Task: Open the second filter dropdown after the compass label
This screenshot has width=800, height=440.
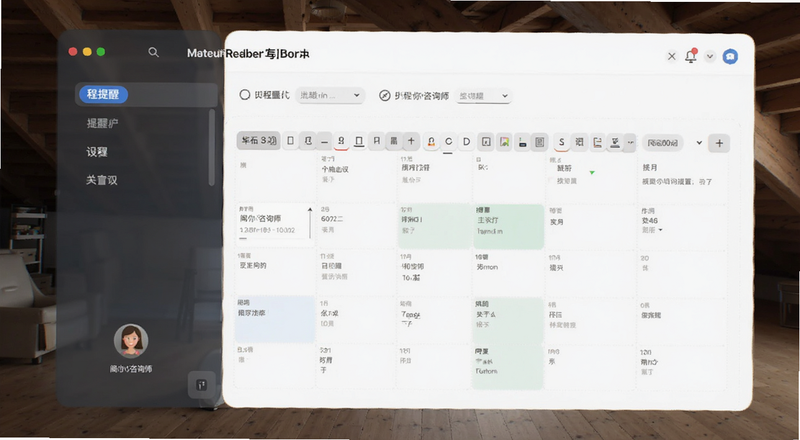Action: pyautogui.click(x=483, y=96)
